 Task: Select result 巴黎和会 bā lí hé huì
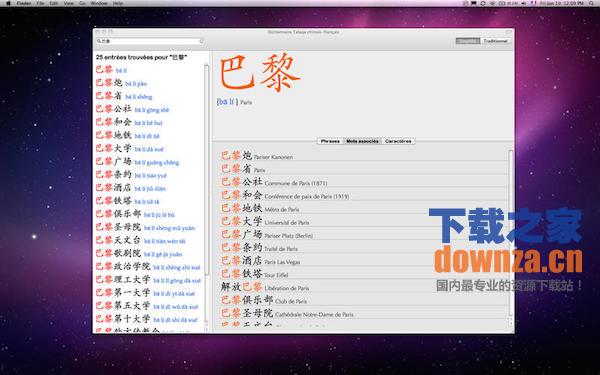tap(129, 122)
